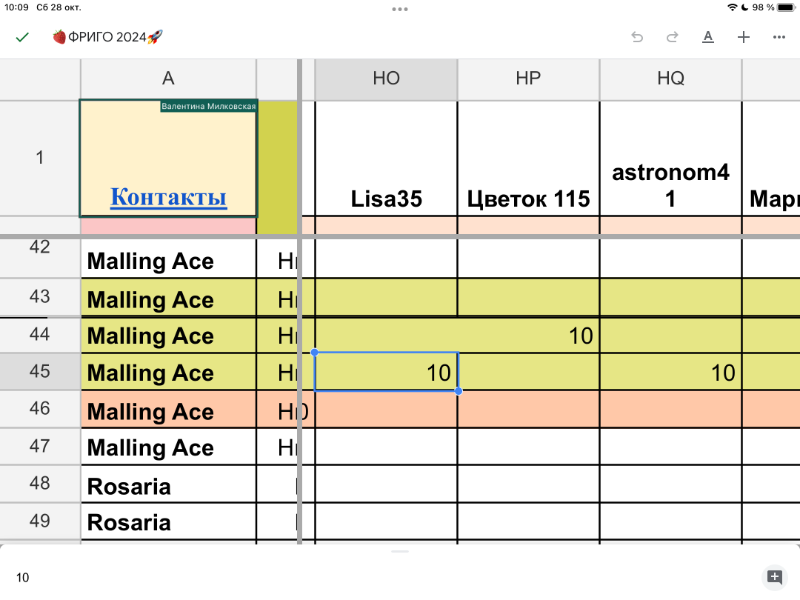Select column A header
The width and height of the screenshot is (800, 600).
click(x=168, y=79)
